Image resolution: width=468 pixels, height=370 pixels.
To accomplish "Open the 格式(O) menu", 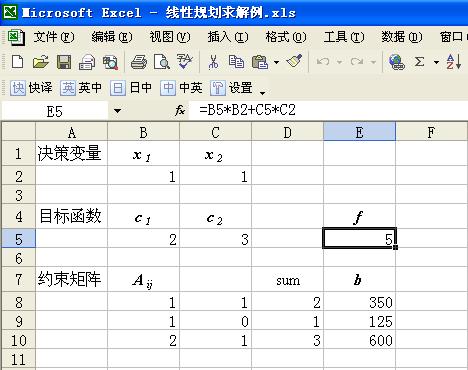I will point(286,37).
